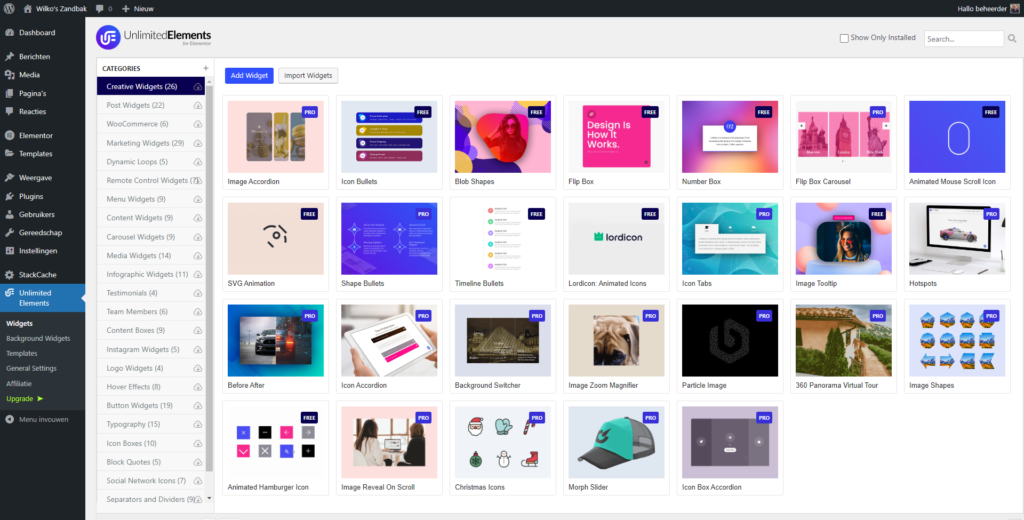
Task: Click cloud download icon for Media Widgets
Action: [198, 255]
